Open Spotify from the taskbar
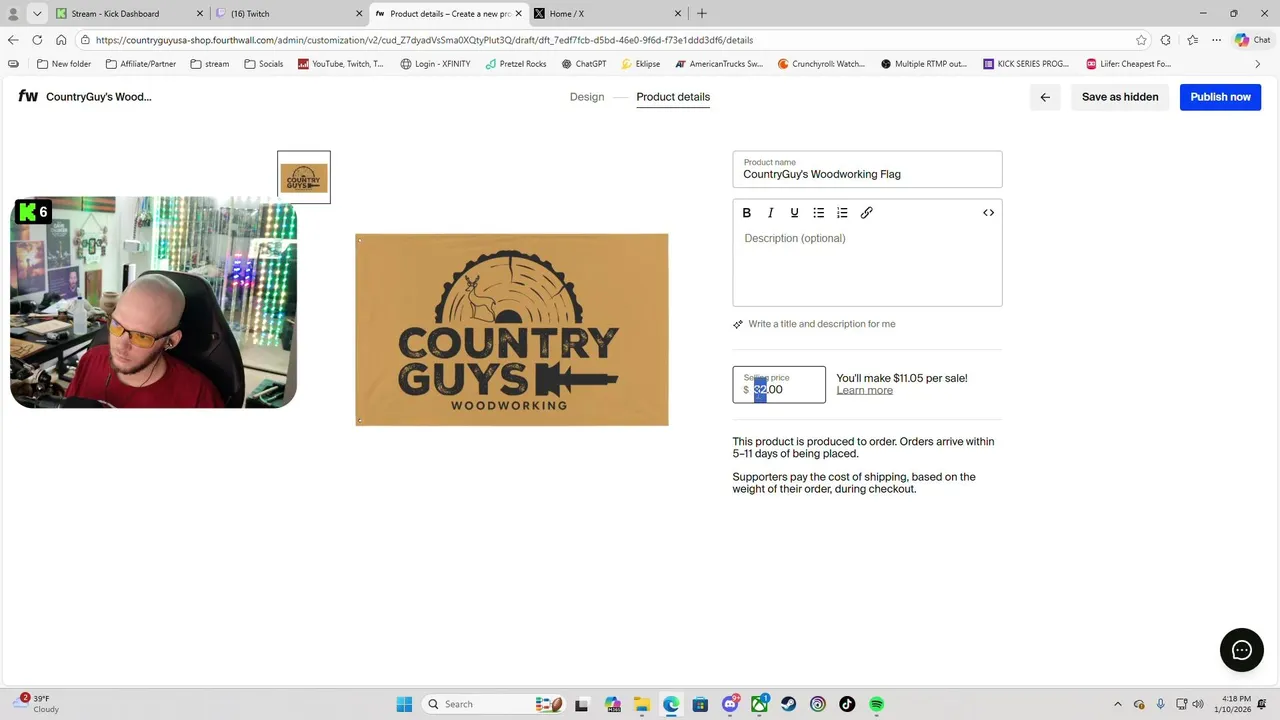The image size is (1280, 720). [877, 704]
